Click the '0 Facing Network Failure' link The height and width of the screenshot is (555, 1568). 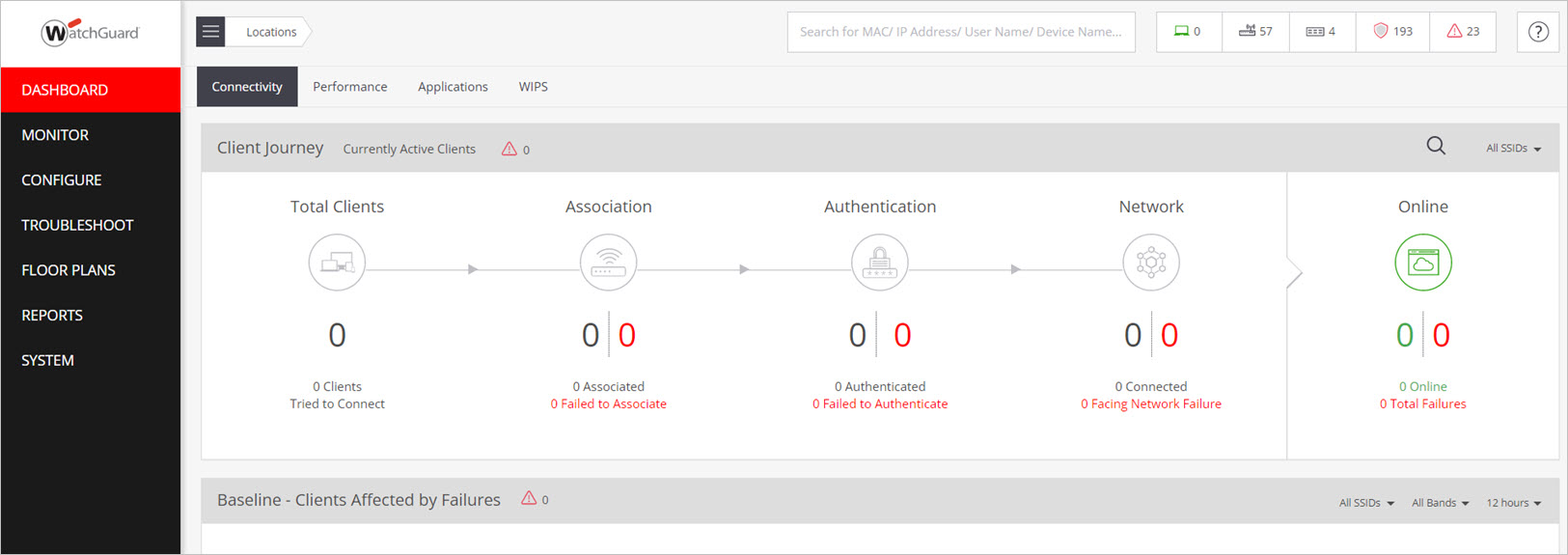click(x=1151, y=404)
